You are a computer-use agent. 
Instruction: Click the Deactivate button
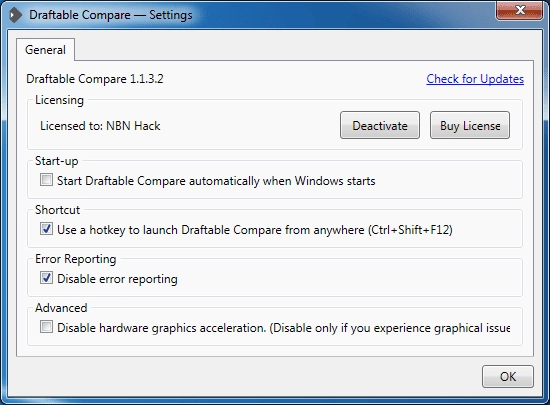point(380,125)
